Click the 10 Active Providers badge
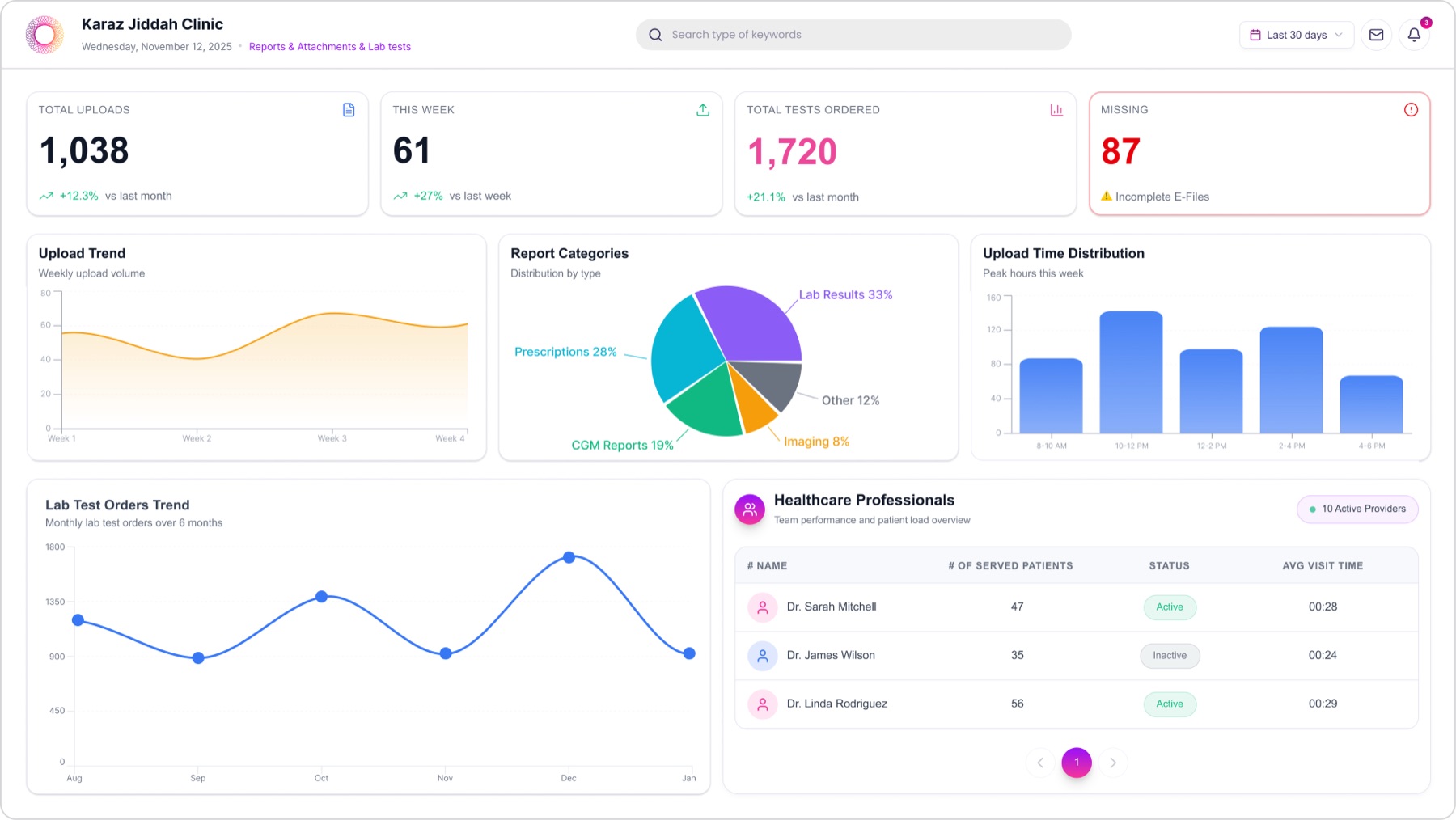 pos(1357,509)
